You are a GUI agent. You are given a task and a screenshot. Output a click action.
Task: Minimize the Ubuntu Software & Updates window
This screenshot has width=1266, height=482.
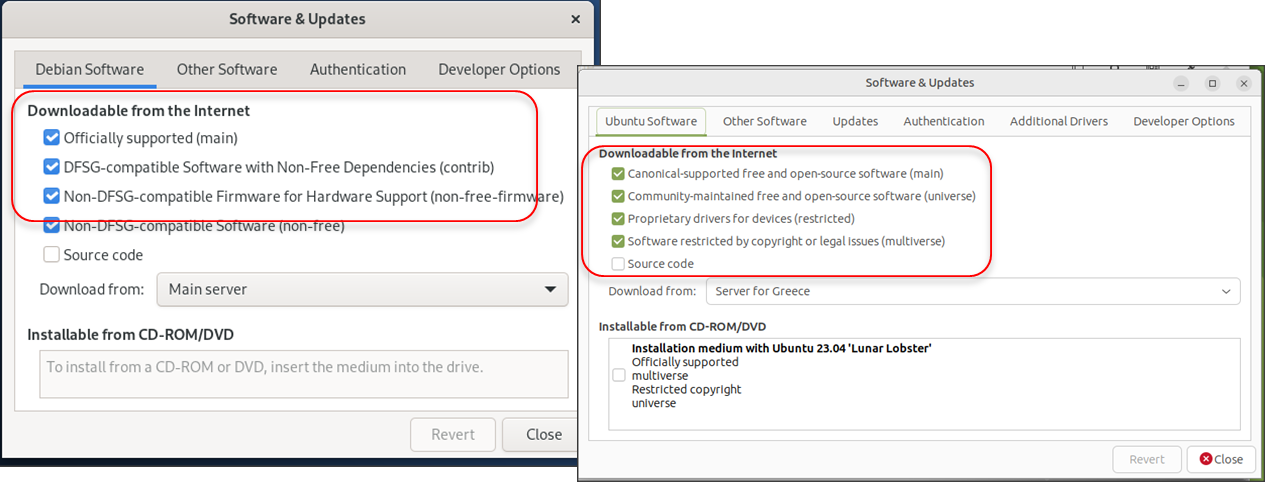point(1181,83)
